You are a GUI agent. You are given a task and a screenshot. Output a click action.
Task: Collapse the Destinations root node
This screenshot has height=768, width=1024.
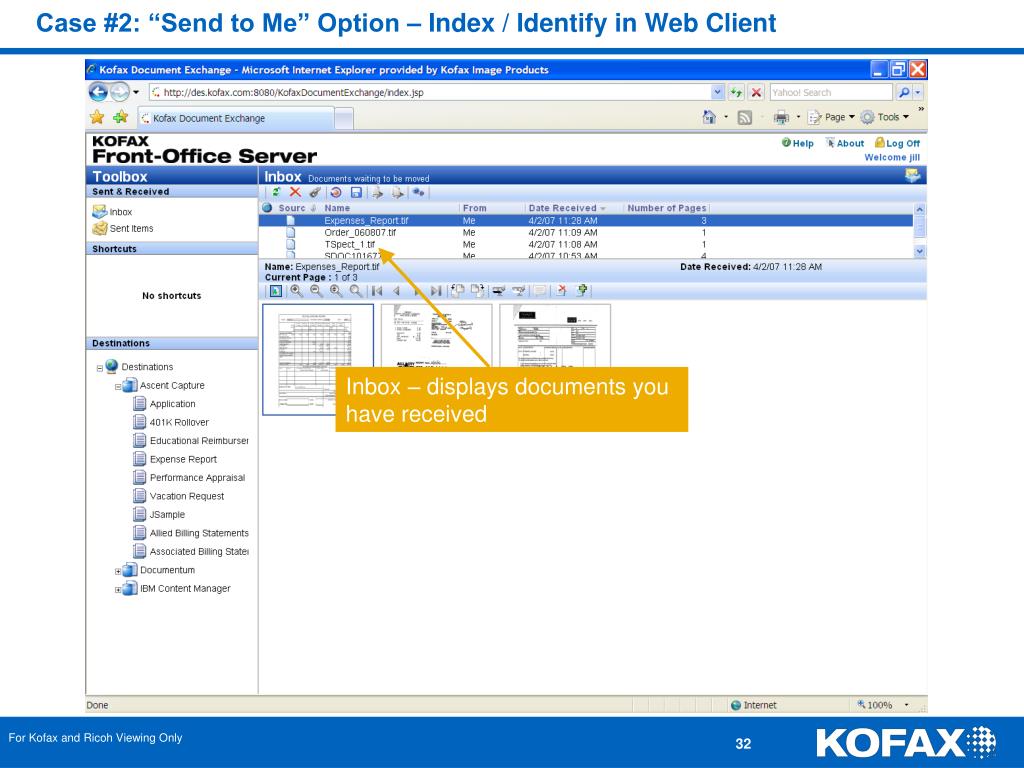coord(99,368)
